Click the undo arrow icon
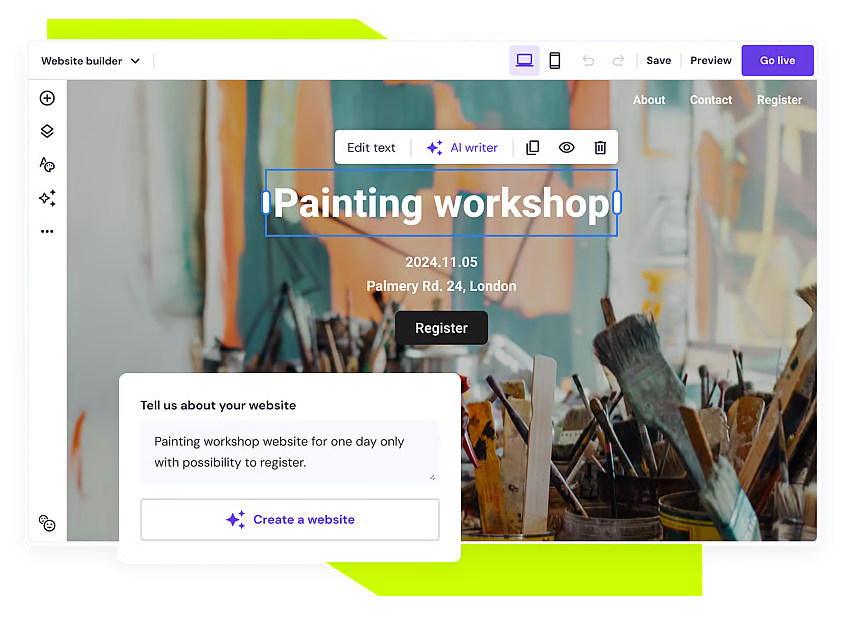The width and height of the screenshot is (848, 623). pyautogui.click(x=588, y=60)
